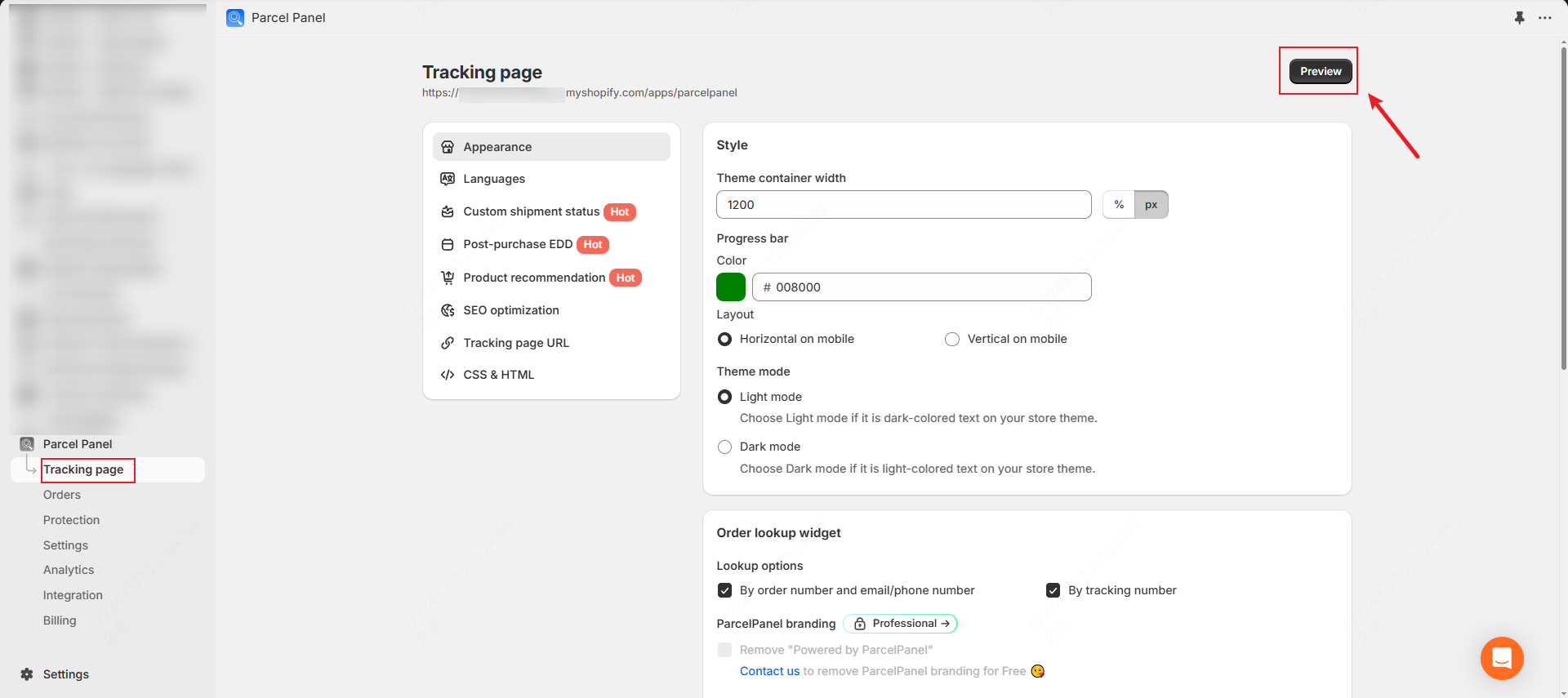This screenshot has height=698, width=1568.
Task: Choose Light mode theme
Action: pos(724,397)
